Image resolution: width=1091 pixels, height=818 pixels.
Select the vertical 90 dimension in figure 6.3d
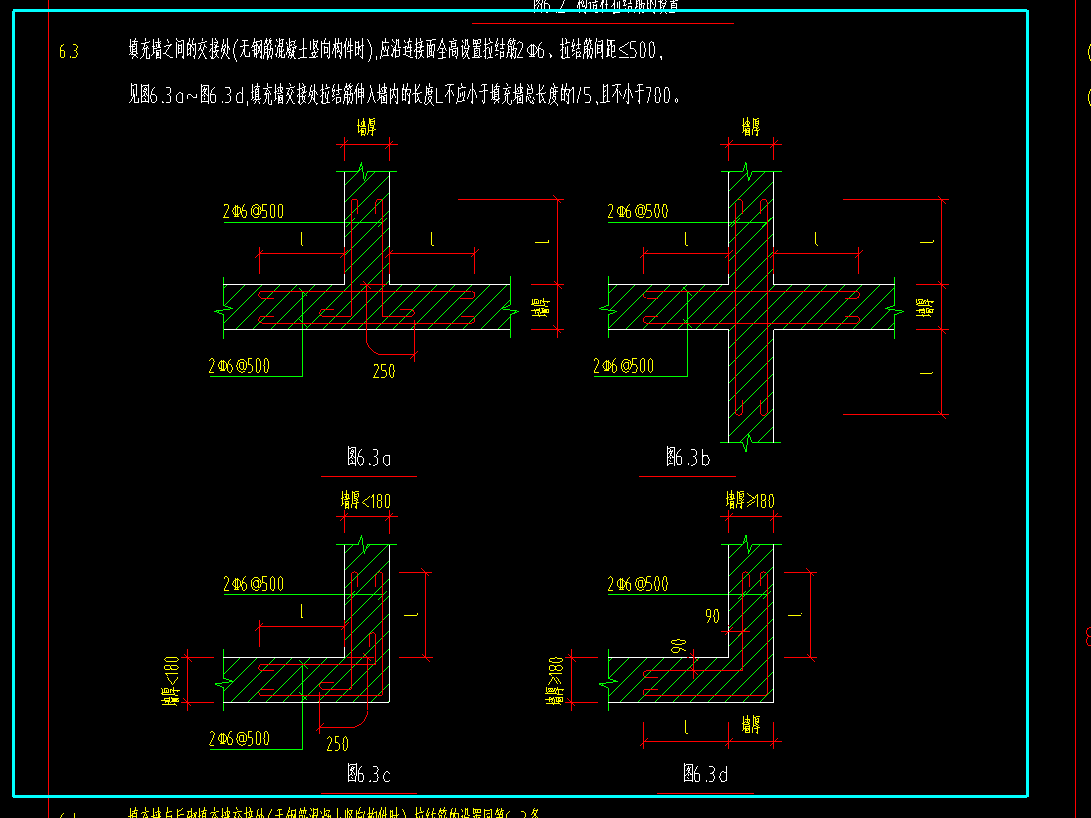679,647
